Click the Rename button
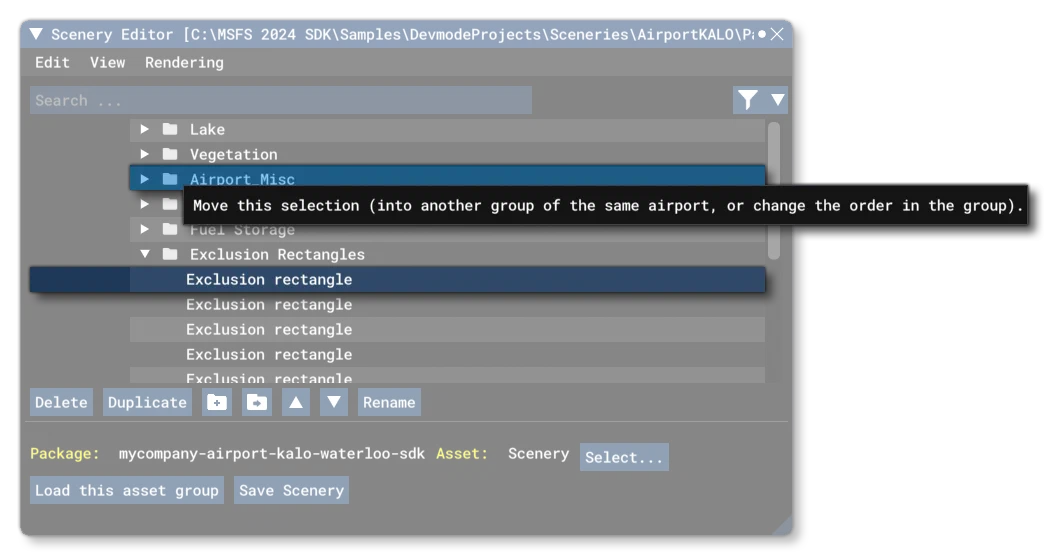The image size is (1048, 556). [389, 402]
